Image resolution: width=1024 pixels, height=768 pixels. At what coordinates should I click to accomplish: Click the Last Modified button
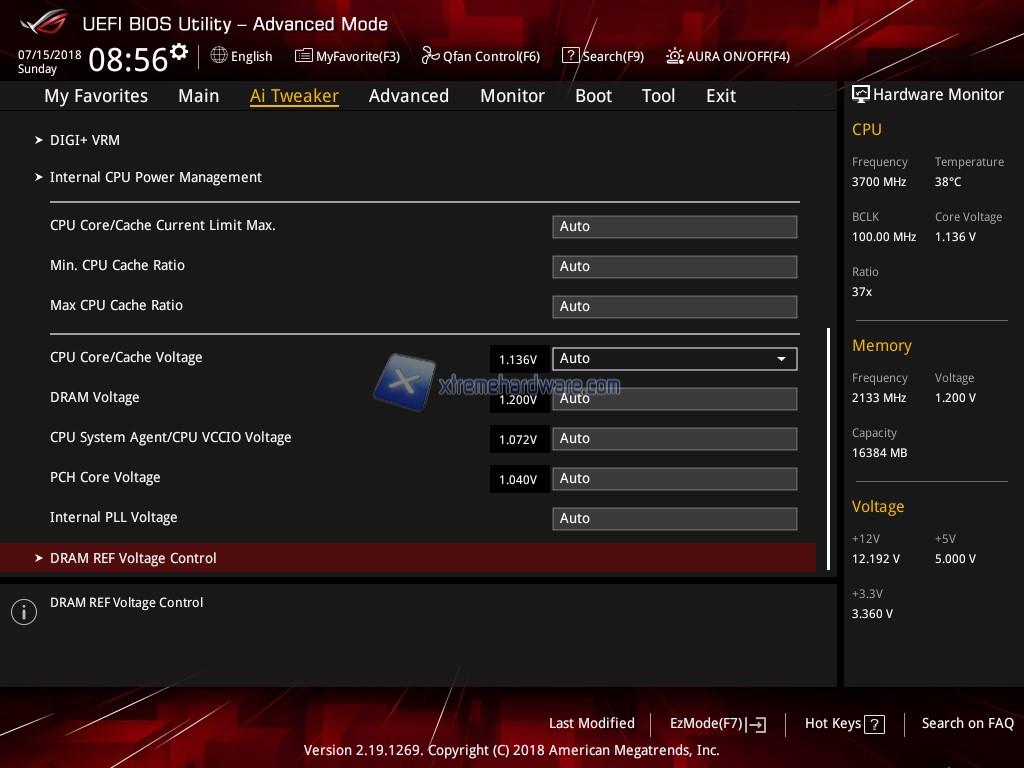click(x=591, y=723)
